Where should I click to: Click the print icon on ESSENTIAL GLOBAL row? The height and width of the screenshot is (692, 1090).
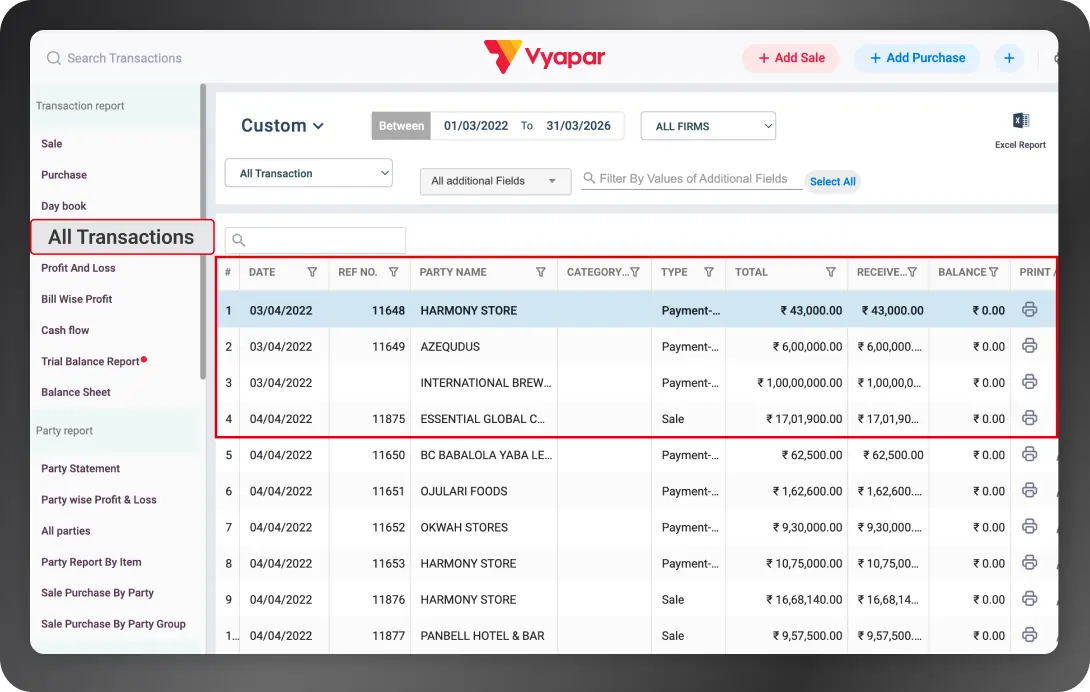[x=1030, y=418]
